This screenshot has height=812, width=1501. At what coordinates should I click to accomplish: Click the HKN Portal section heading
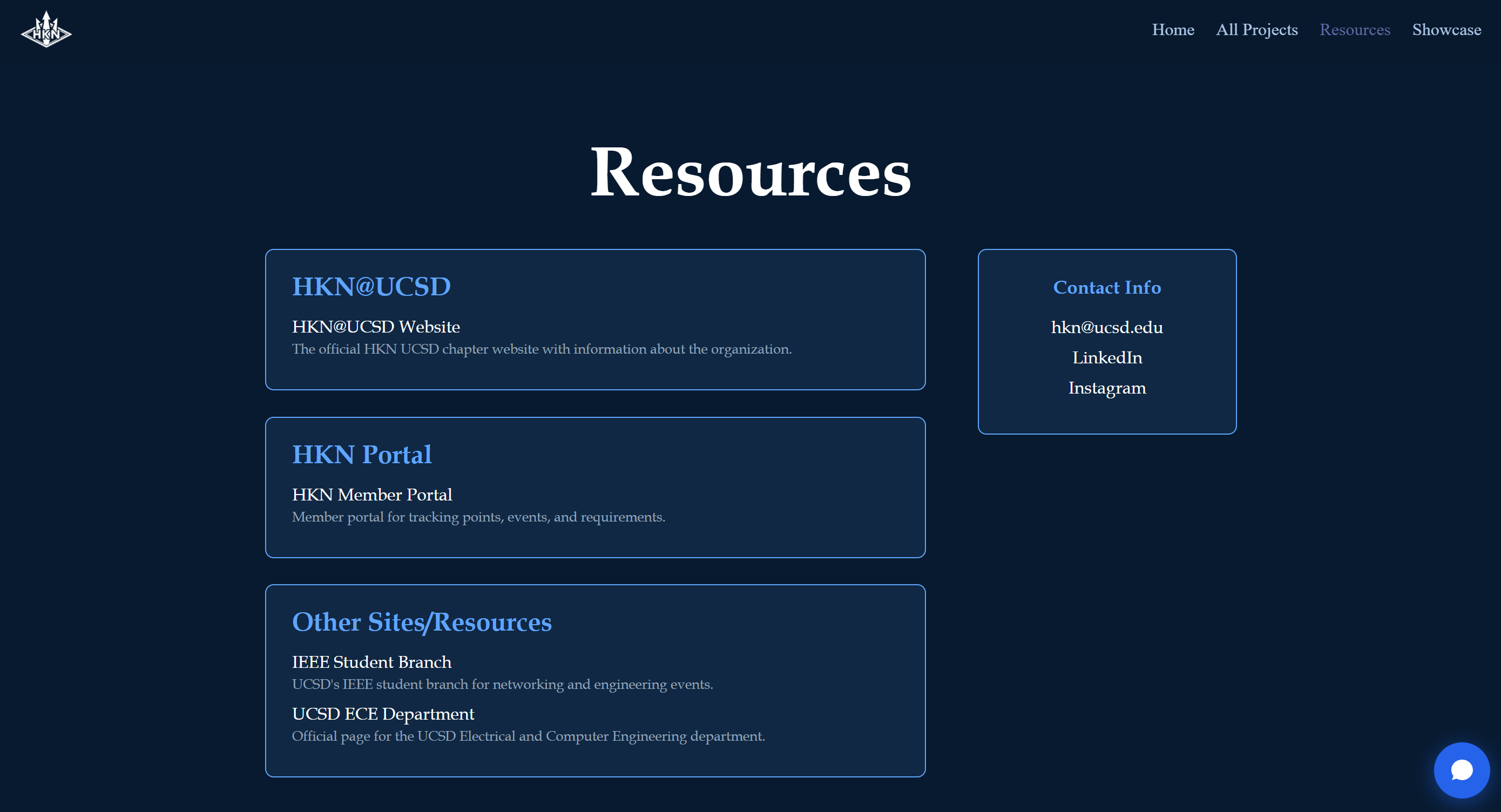coord(361,455)
